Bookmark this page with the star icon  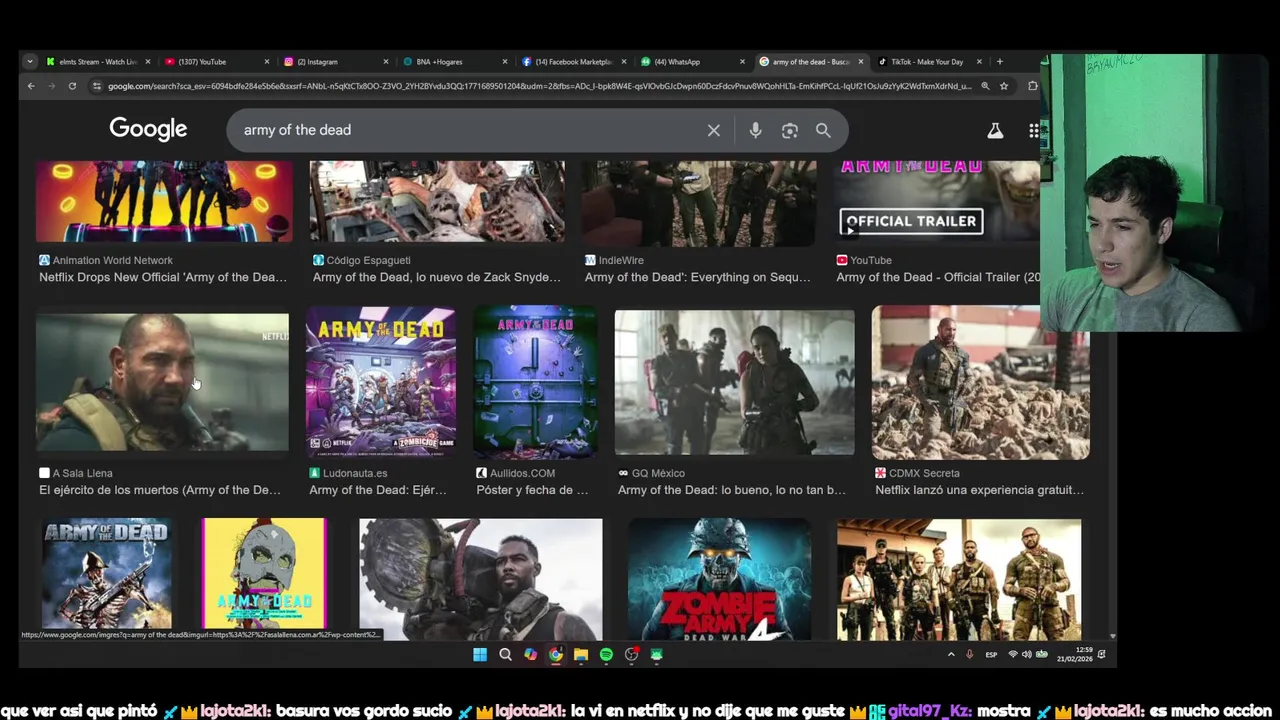(x=1004, y=86)
